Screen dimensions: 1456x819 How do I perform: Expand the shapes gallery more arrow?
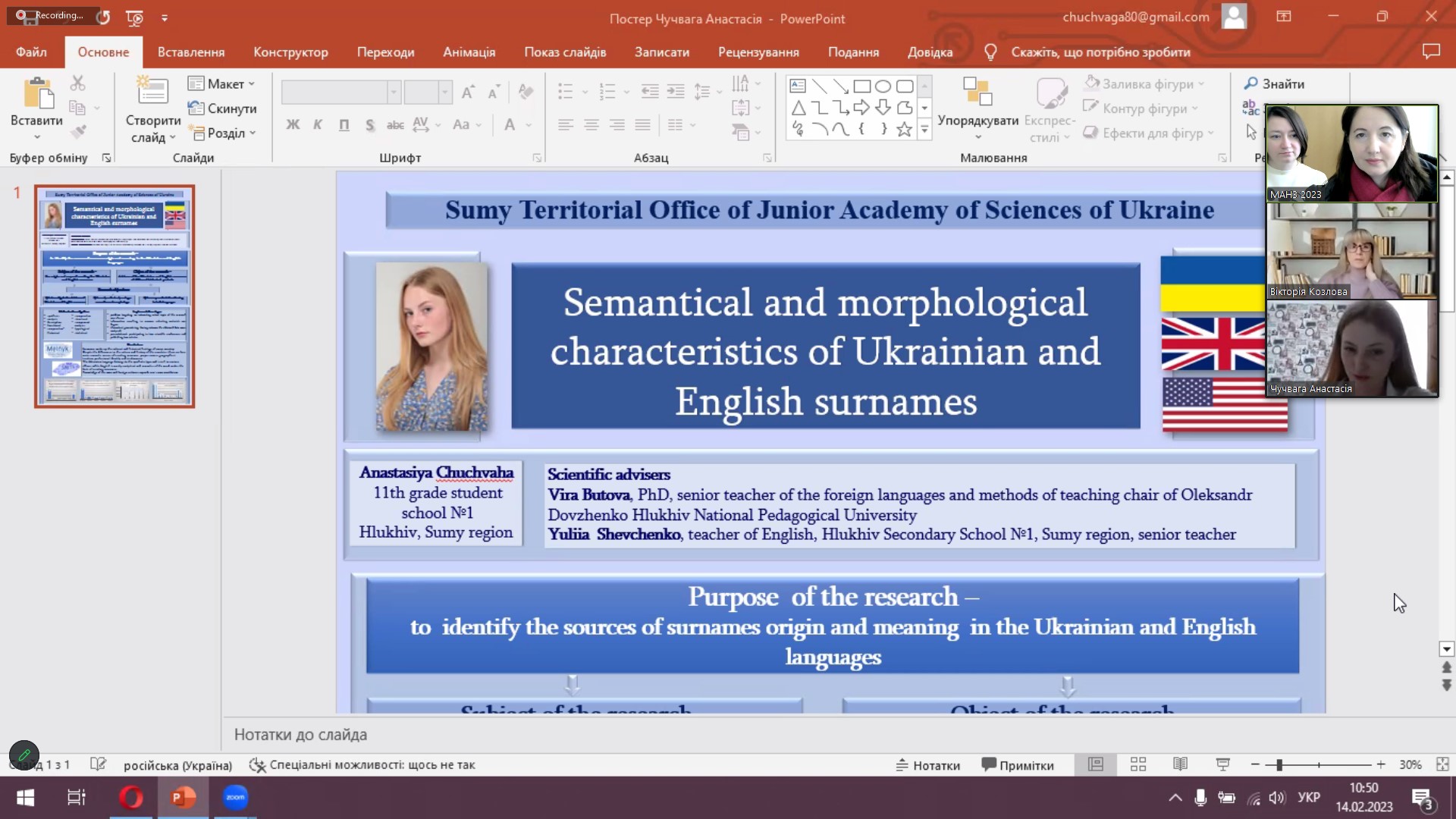pos(924,130)
